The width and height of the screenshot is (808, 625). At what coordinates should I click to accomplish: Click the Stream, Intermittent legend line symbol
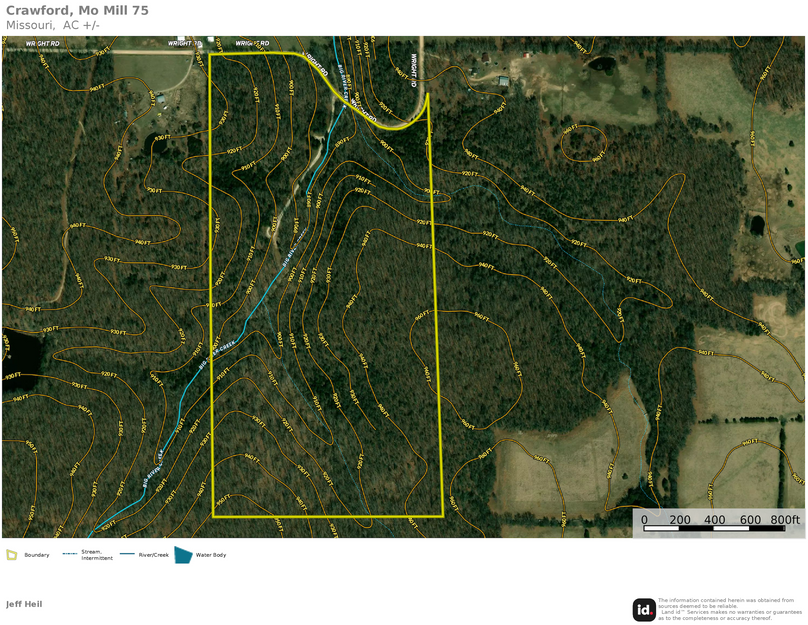pos(70,555)
